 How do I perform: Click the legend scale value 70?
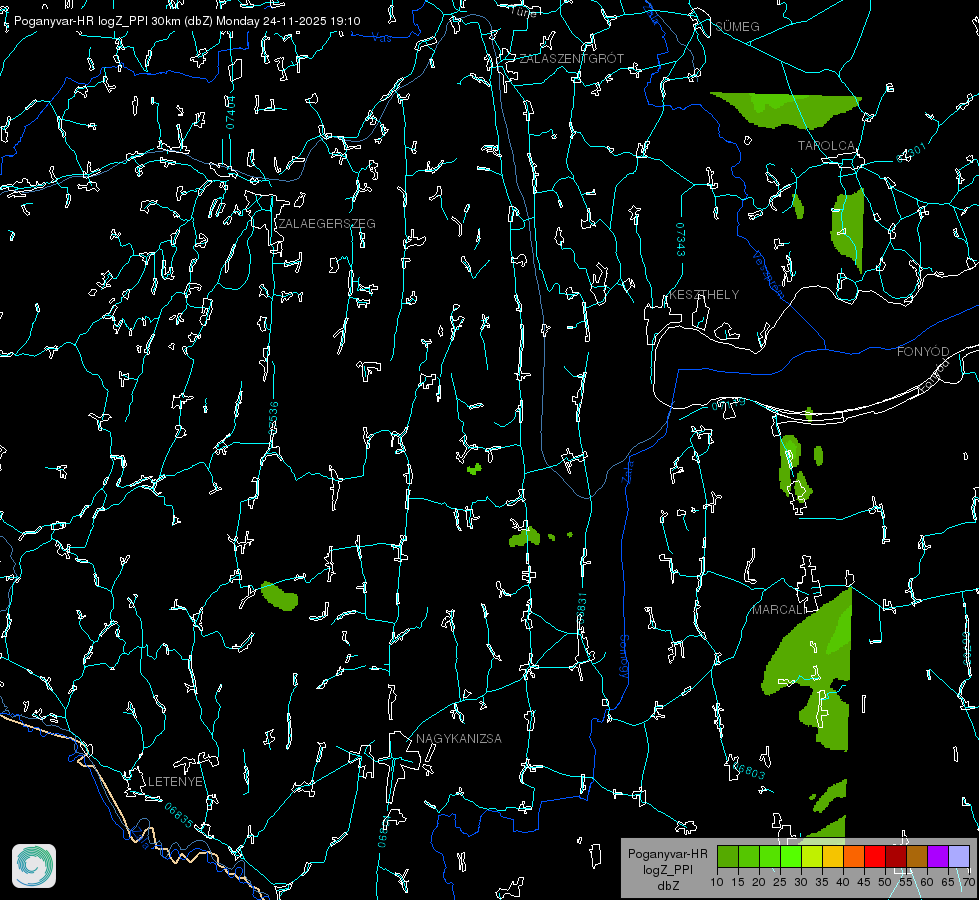[x=969, y=882]
